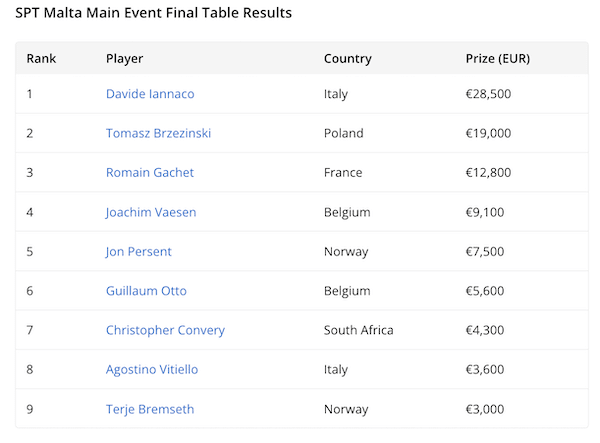Click the France country cell
Viewport: 600px width, 443px height.
[344, 173]
